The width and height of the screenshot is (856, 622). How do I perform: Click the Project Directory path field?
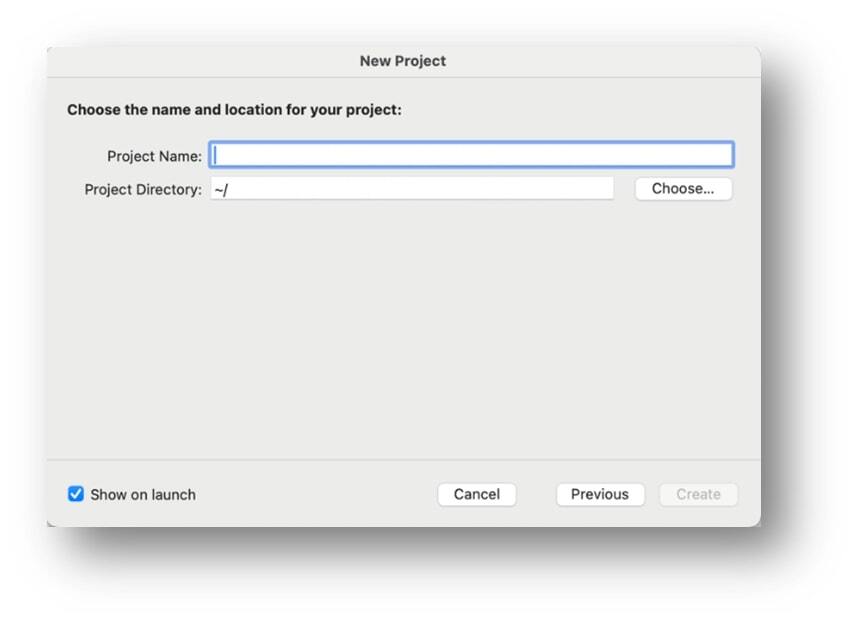[x=410, y=188]
